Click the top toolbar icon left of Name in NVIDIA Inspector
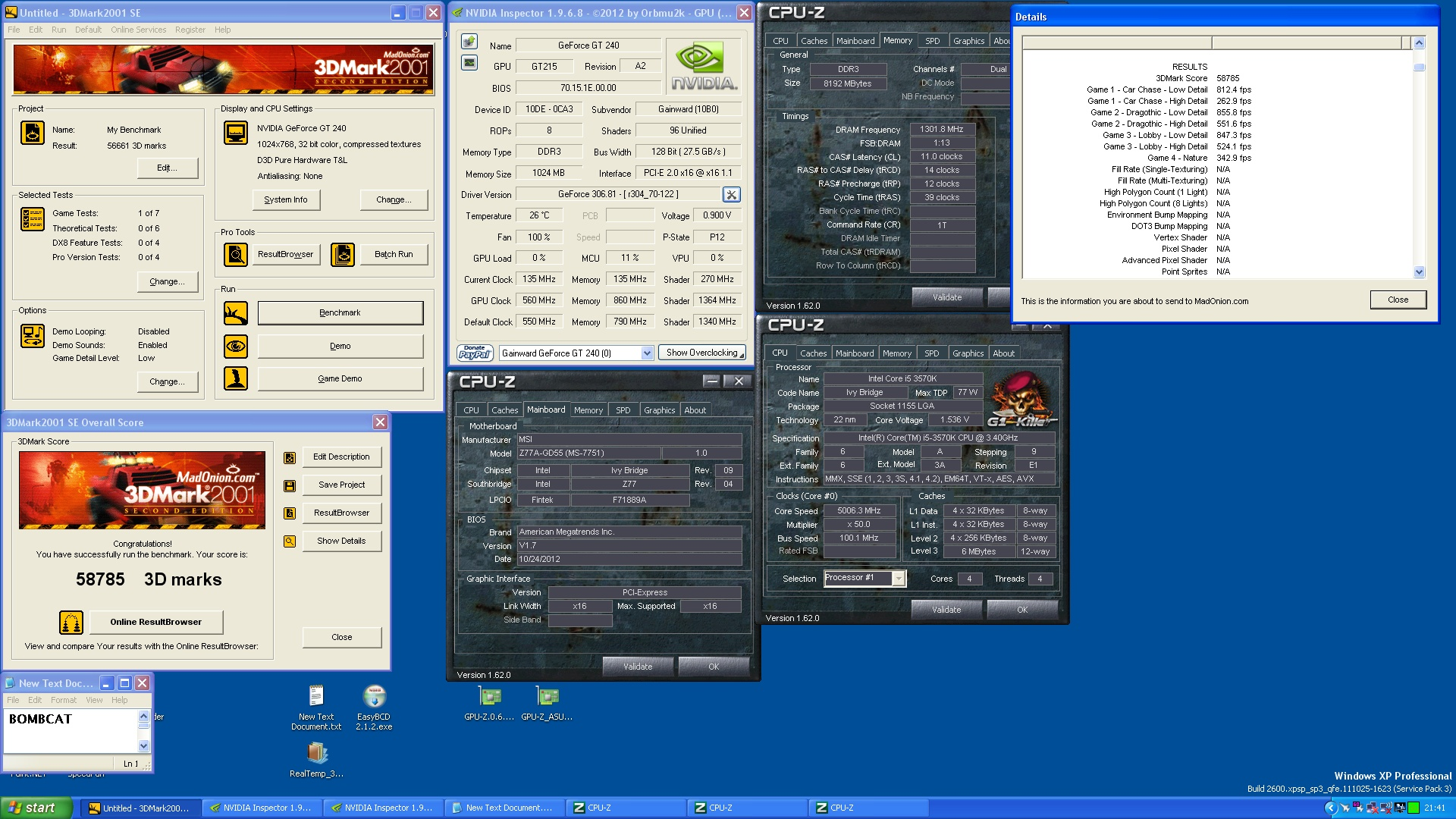This screenshot has height=819, width=1456. click(469, 41)
